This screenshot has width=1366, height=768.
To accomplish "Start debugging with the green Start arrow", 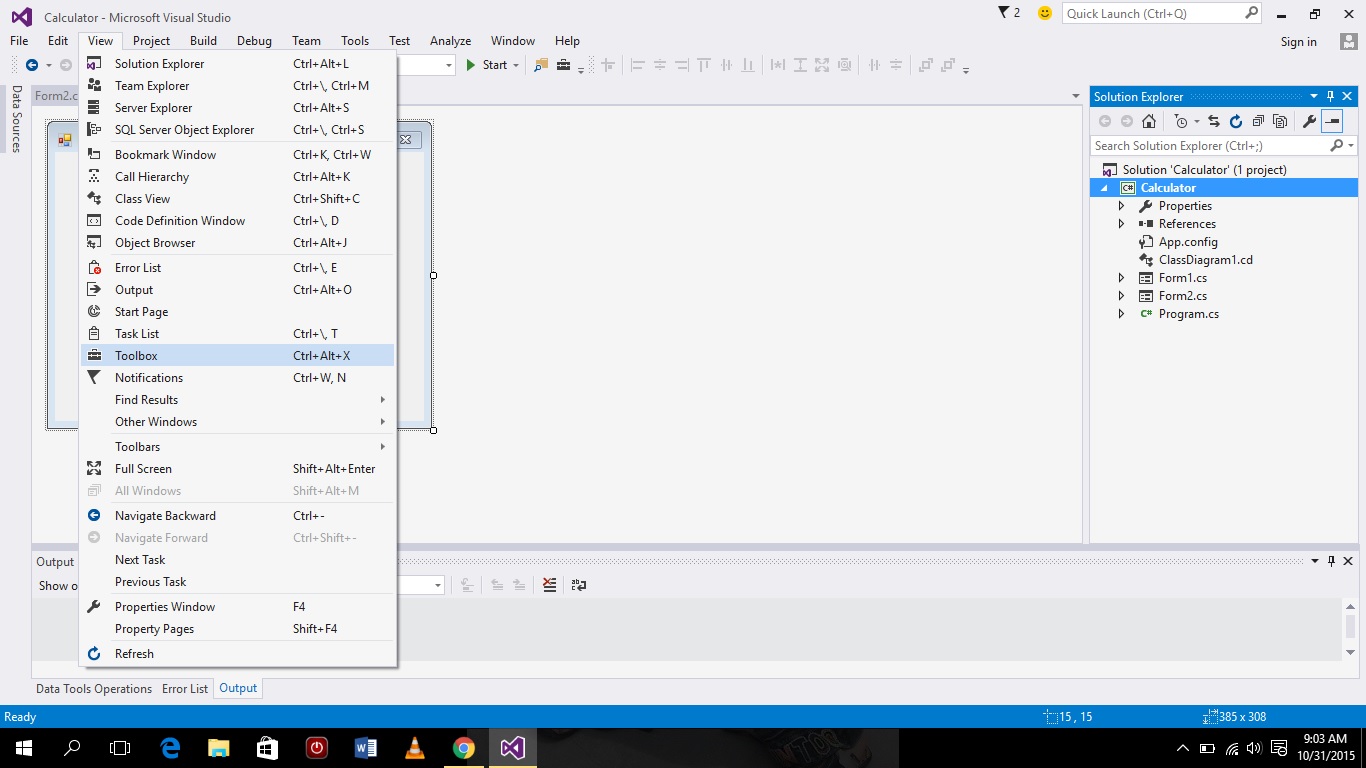I will pos(470,65).
